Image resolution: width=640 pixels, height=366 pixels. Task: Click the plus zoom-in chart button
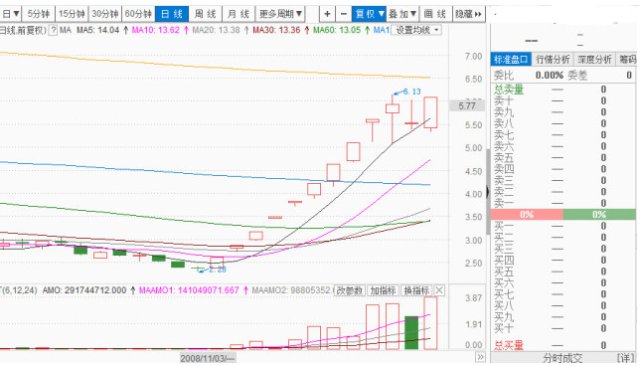327,14
